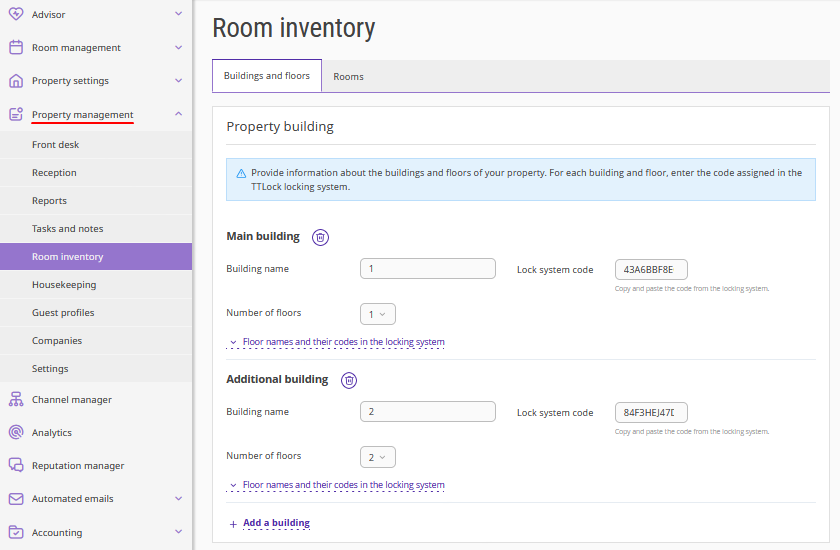Click the Main building lock system code field

coord(651,269)
